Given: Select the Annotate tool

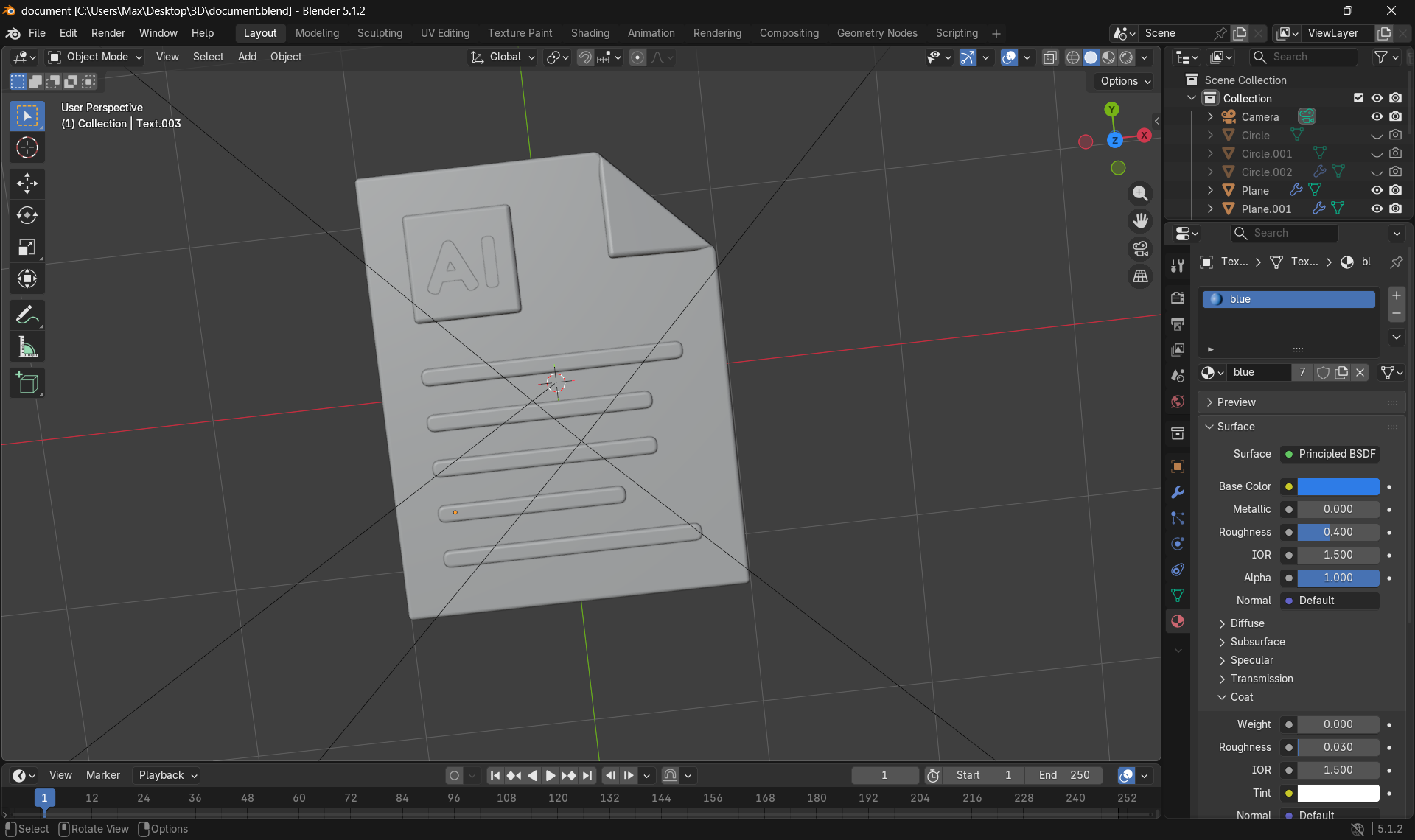Looking at the screenshot, I should coord(27,315).
